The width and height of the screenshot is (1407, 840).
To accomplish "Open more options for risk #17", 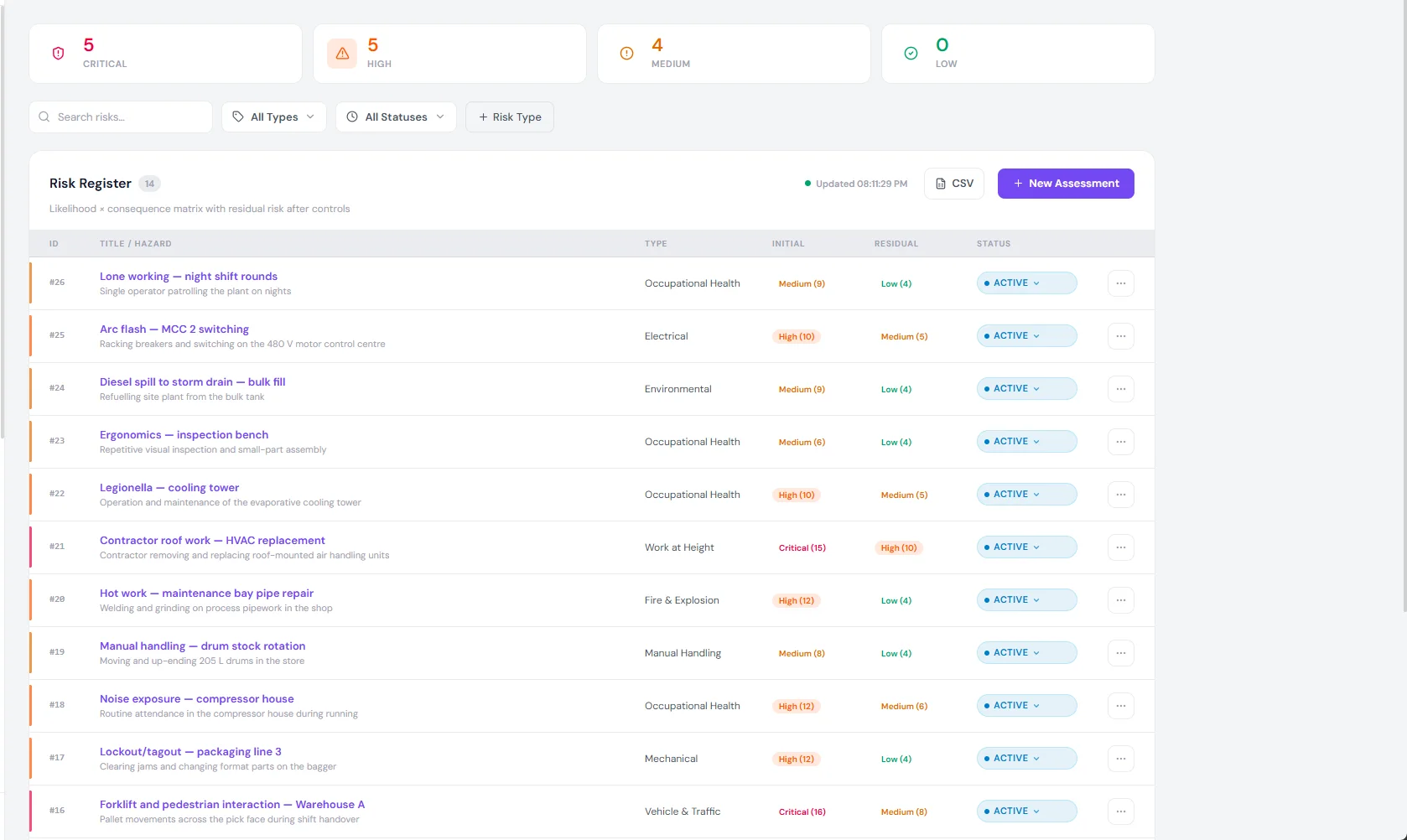I will click(1121, 759).
